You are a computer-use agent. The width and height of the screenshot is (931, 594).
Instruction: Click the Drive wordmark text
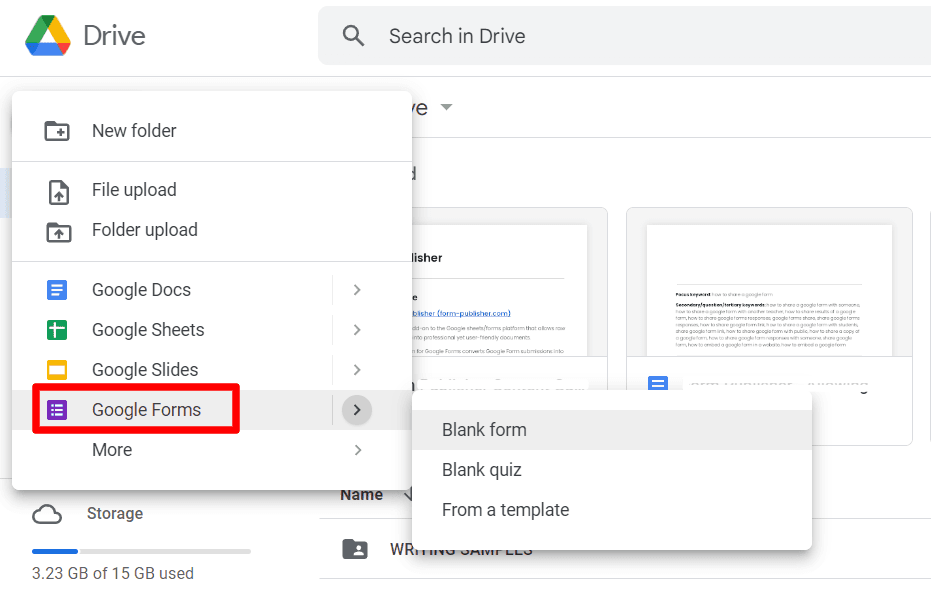click(115, 36)
